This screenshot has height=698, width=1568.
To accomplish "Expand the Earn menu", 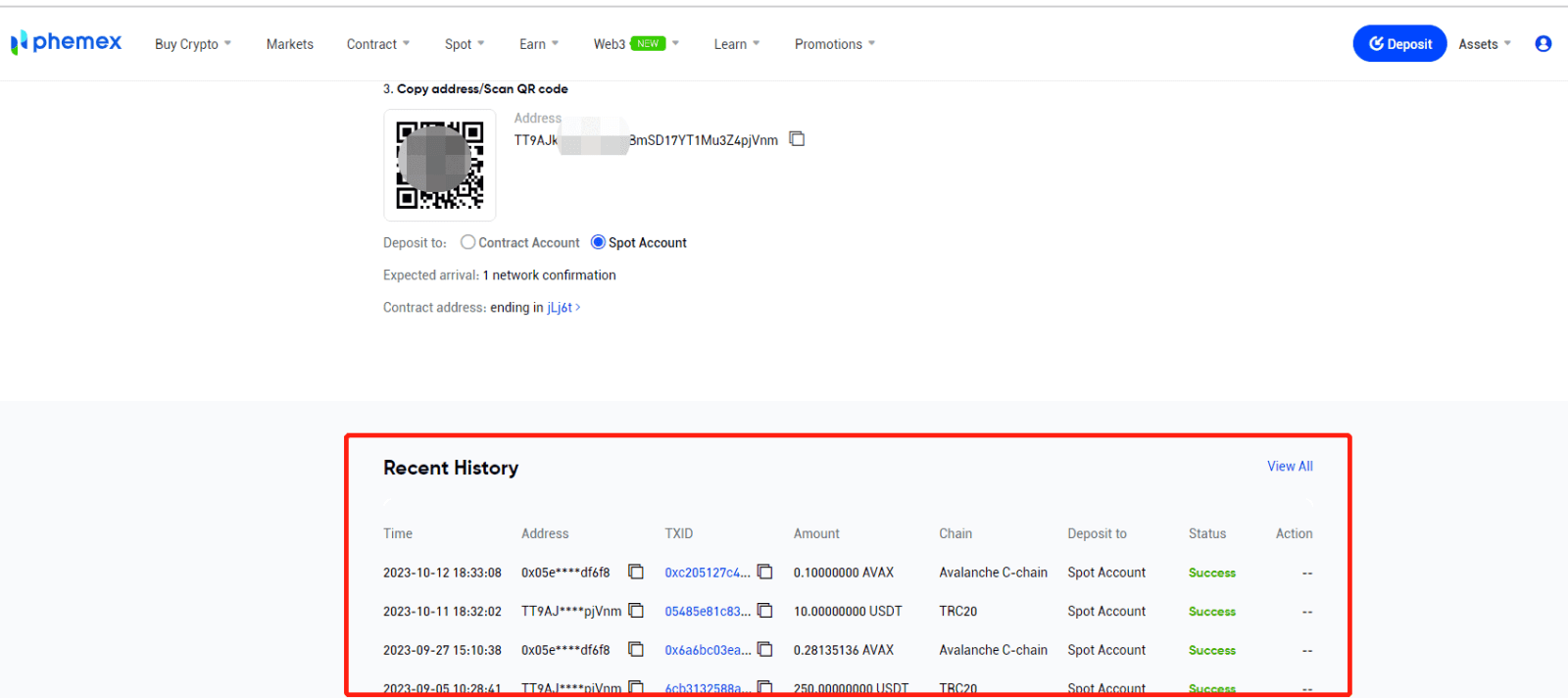I will tap(538, 44).
